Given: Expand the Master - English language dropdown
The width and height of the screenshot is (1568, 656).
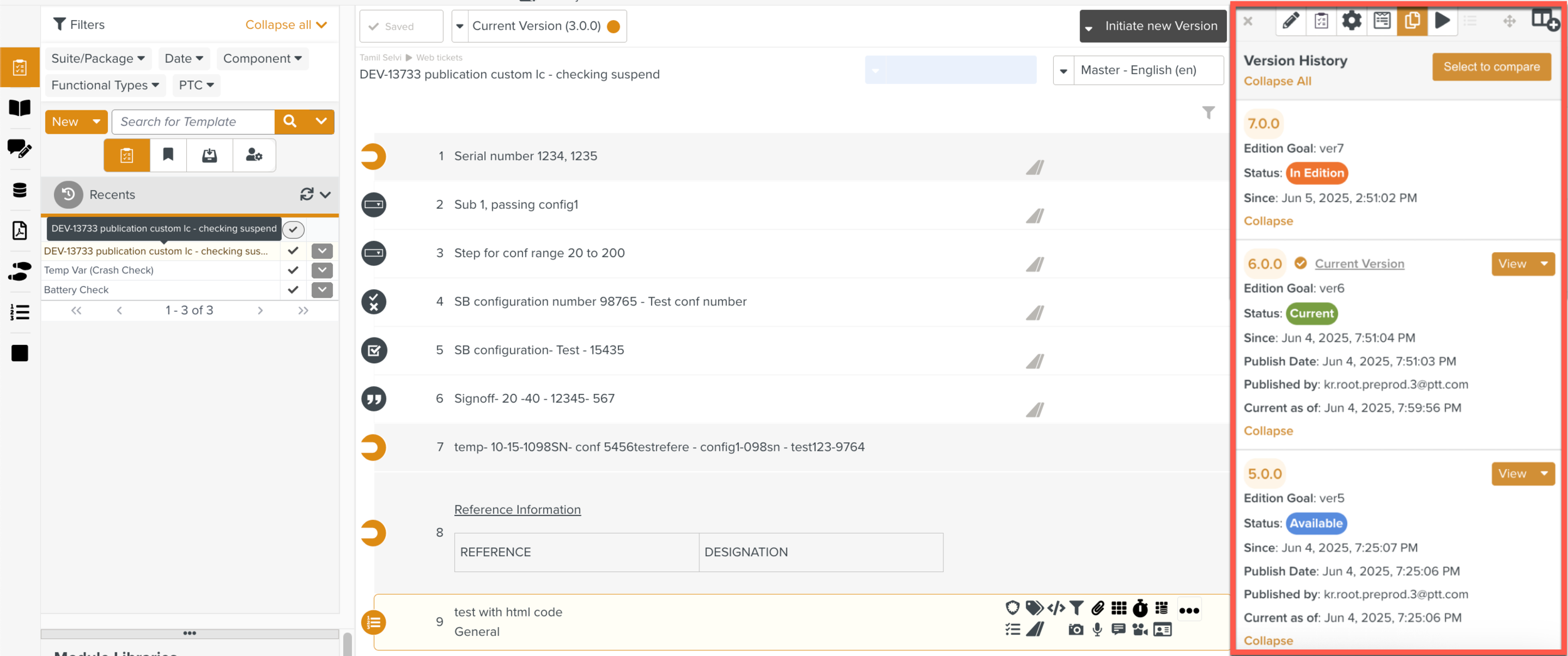Looking at the screenshot, I should click(x=1064, y=70).
